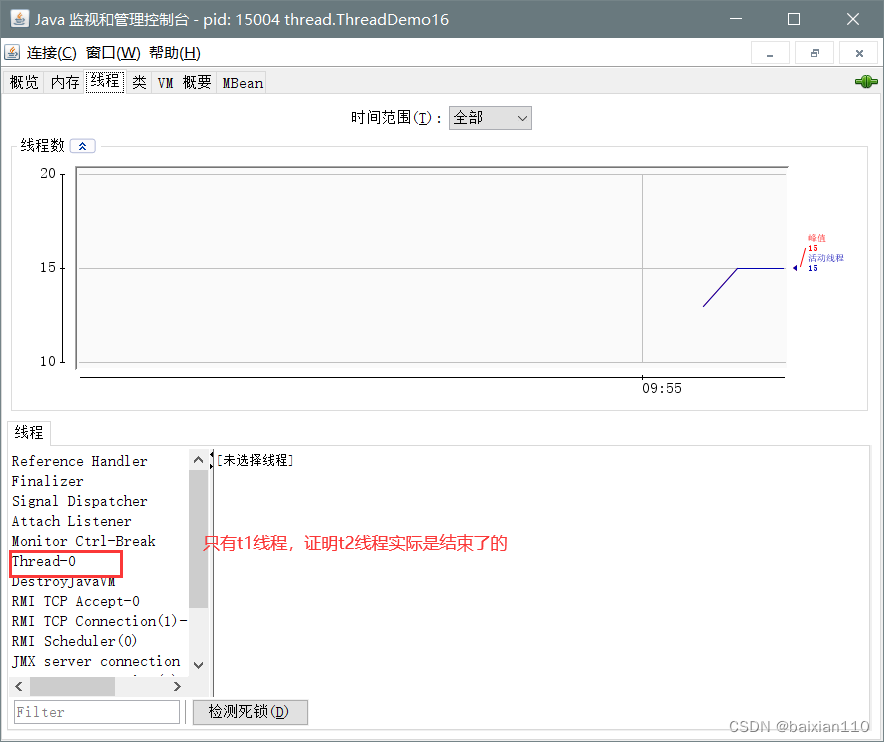Click the 峰值 legend label
The image size is (884, 742).
(816, 238)
